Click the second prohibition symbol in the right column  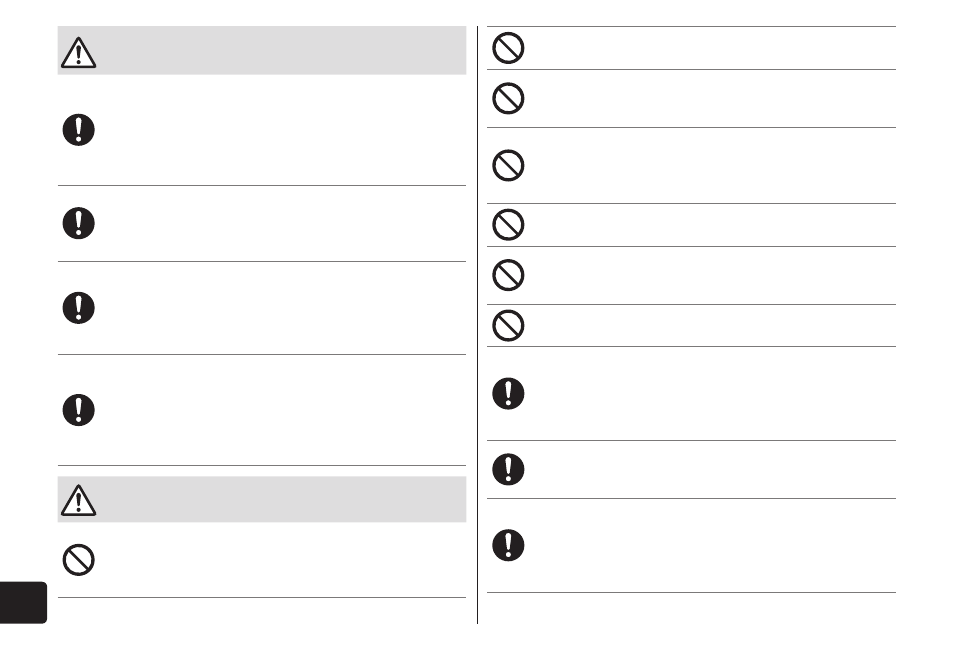(508, 99)
